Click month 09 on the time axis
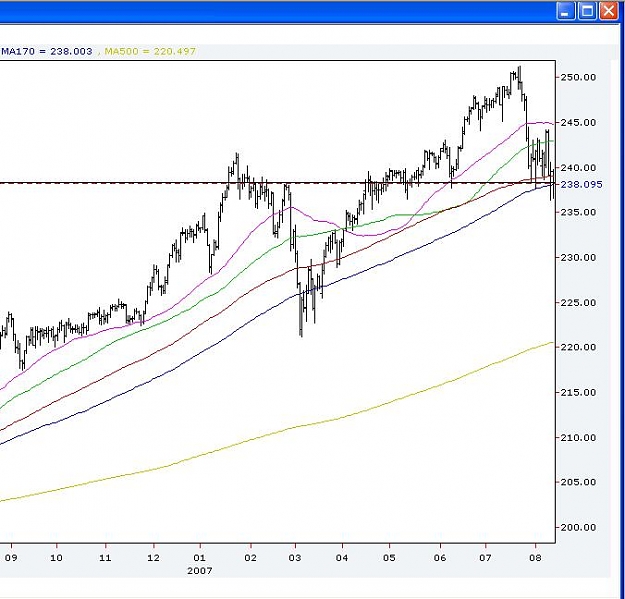 (11, 558)
